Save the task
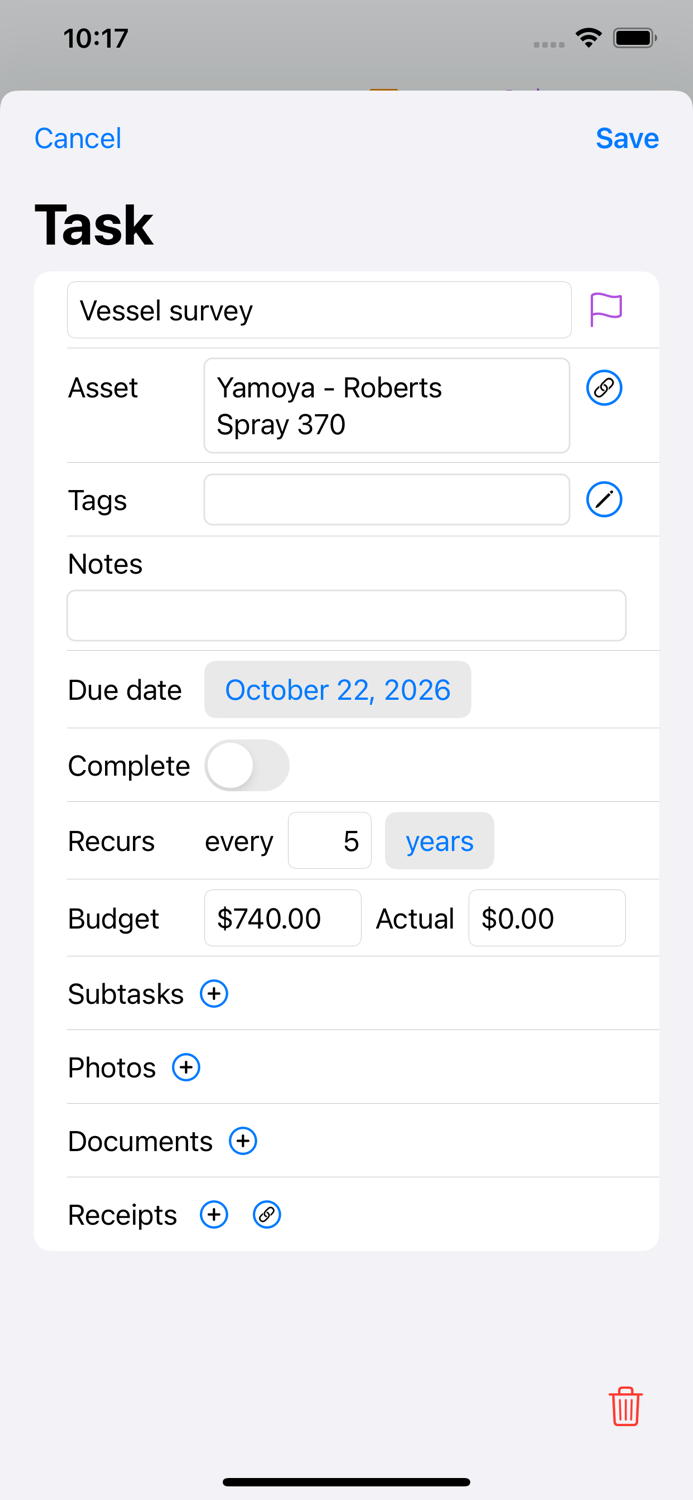The image size is (693, 1500). [627, 138]
